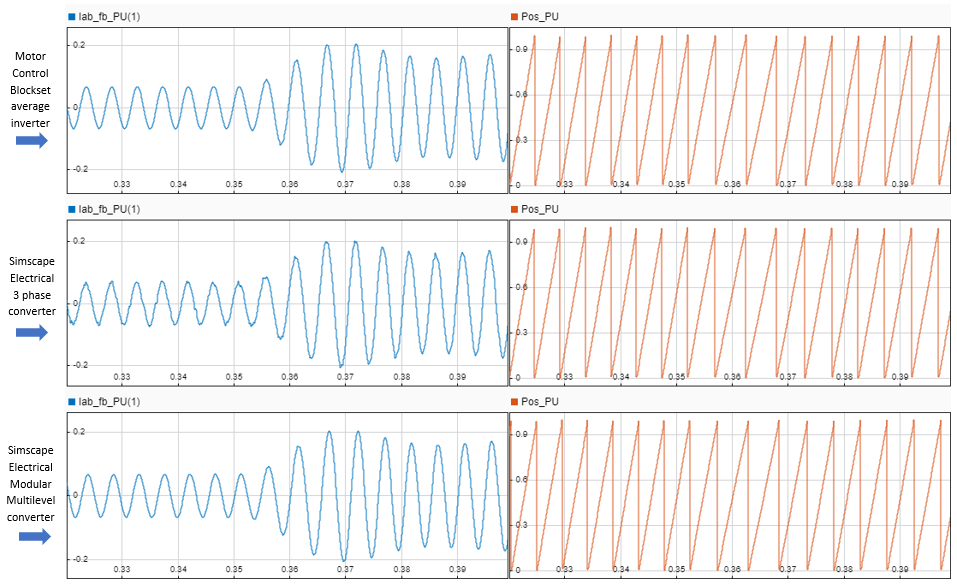This screenshot has width=957, height=585.
Task: Click blue arrow below Modular Multilevel converter label
Action: coord(35,537)
